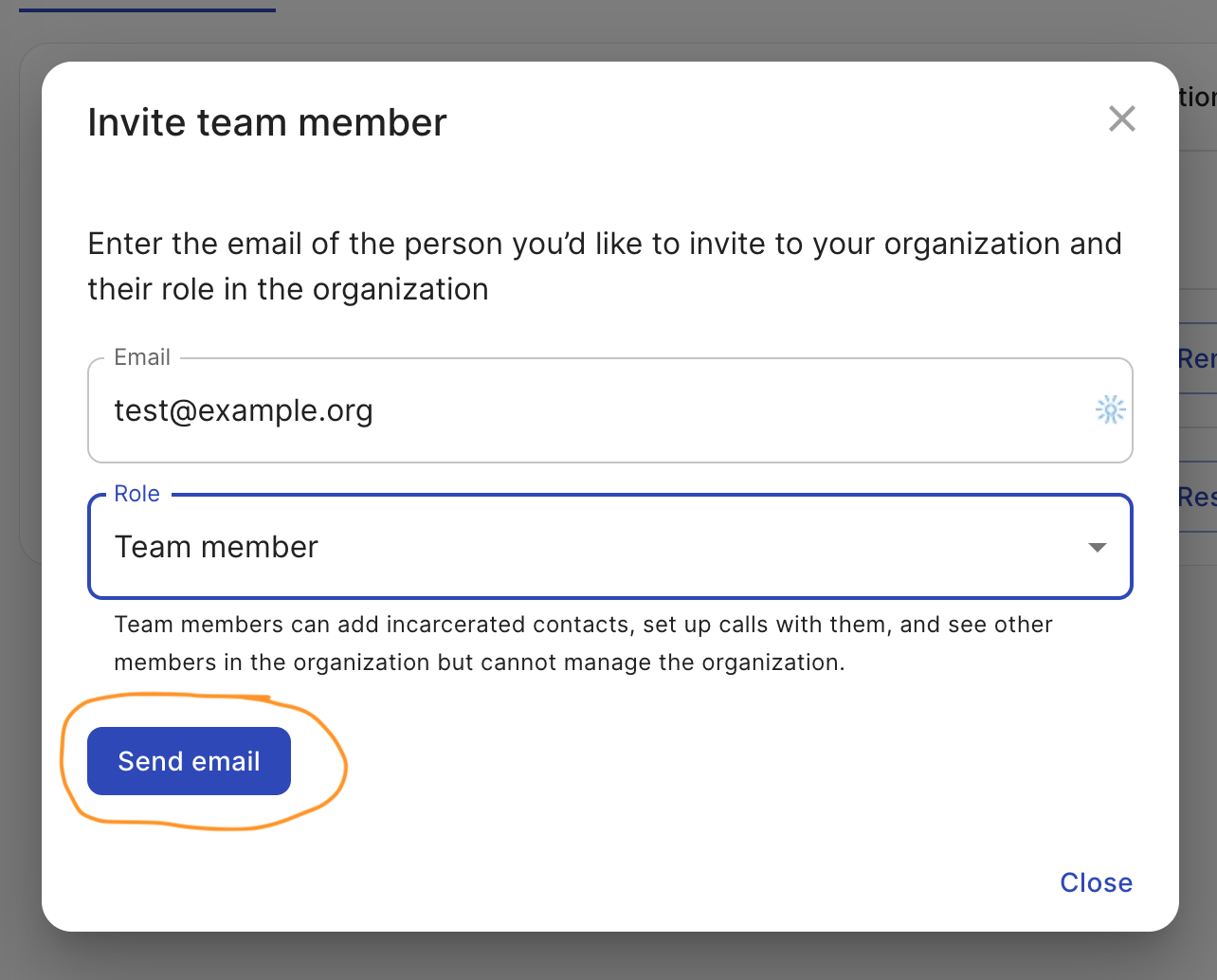Click the cut-off column header ending in tion
1217x980 pixels.
(x=1197, y=97)
